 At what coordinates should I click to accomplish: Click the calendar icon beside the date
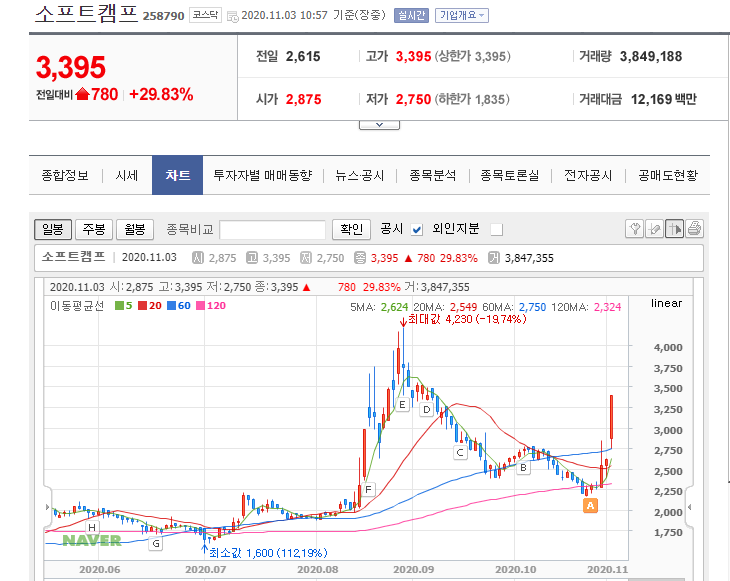[x=232, y=17]
